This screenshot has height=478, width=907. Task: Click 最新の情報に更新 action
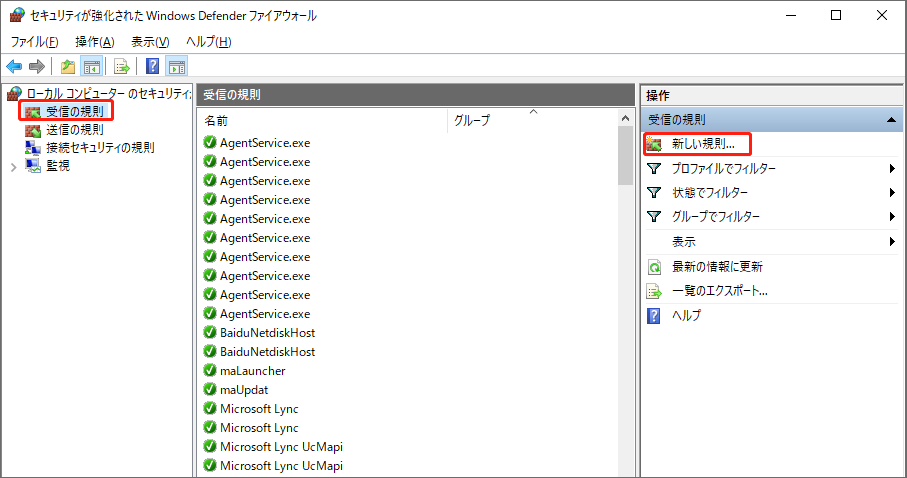point(717,267)
